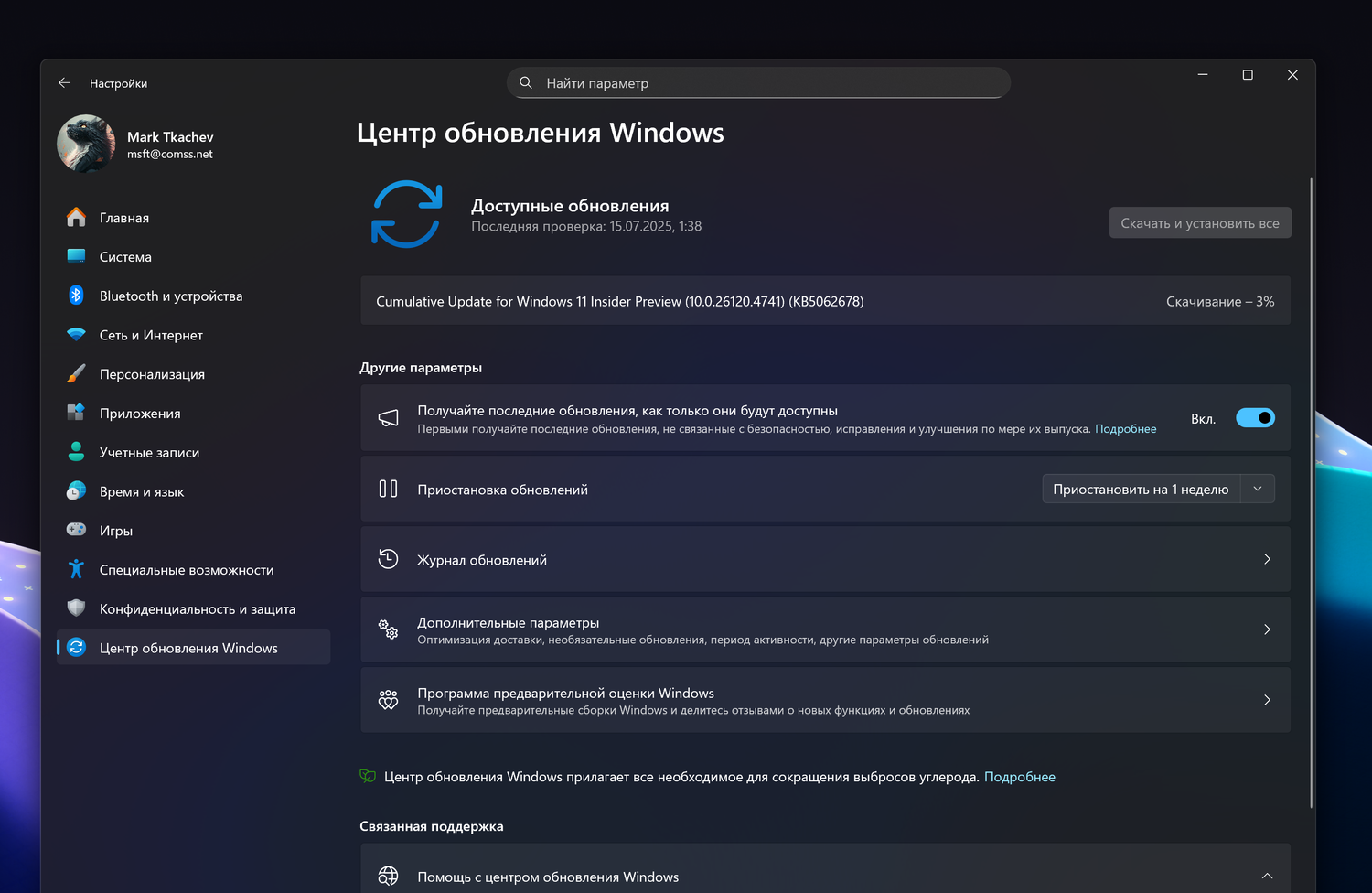1372x893 pixels.
Task: Open Программа предварительной оценки Windows chevron
Action: 1267,700
